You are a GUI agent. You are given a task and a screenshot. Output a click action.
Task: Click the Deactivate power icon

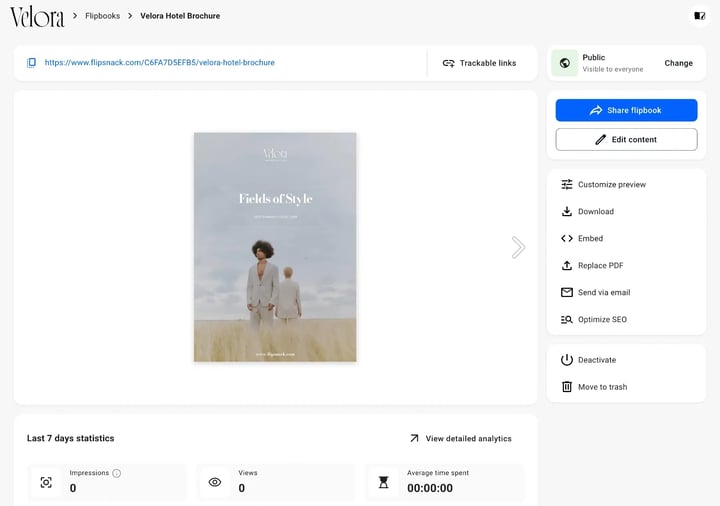(x=567, y=360)
